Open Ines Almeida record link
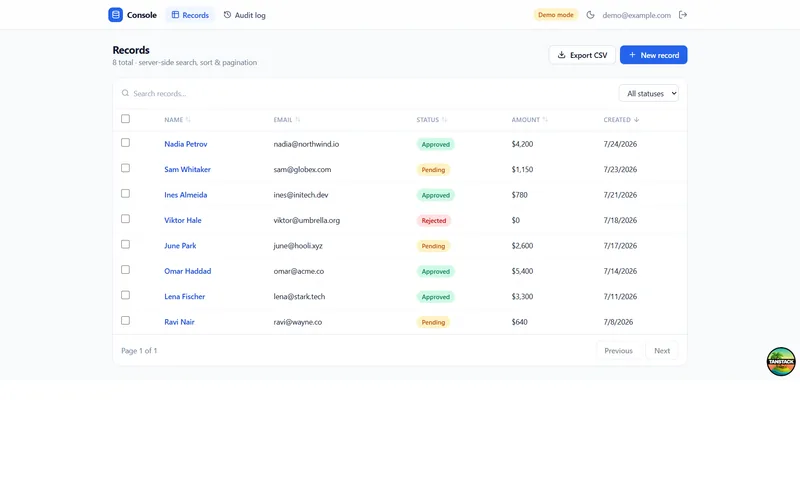 186,195
